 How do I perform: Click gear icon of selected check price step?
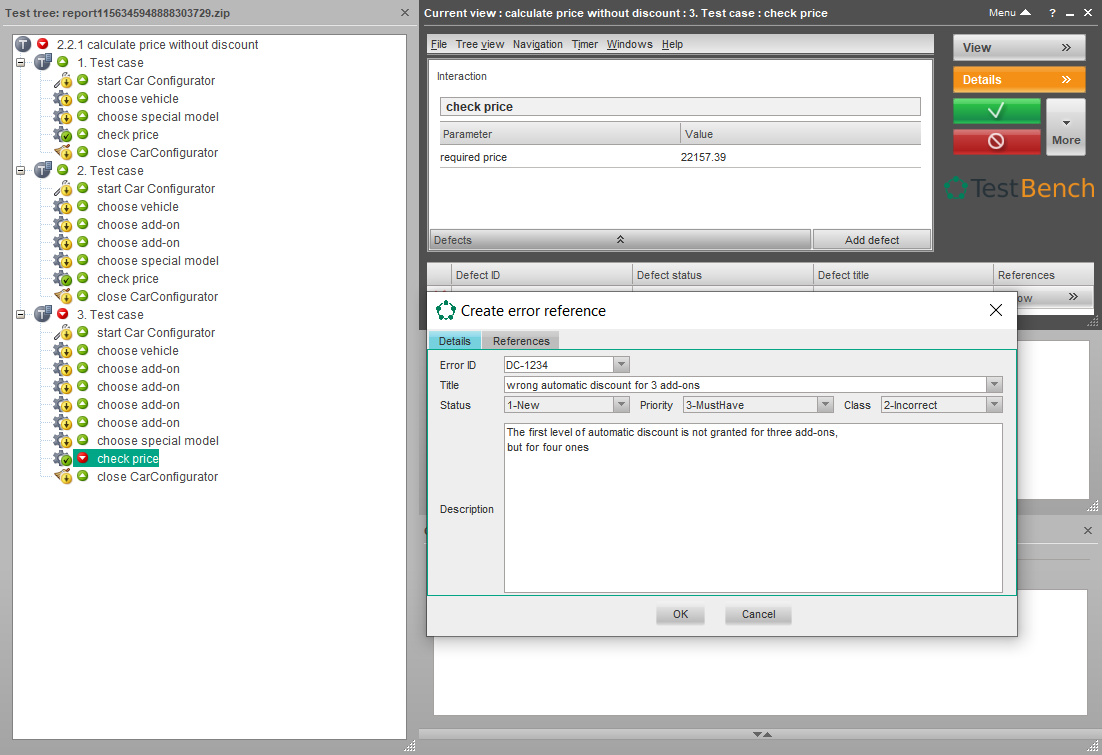click(63, 458)
